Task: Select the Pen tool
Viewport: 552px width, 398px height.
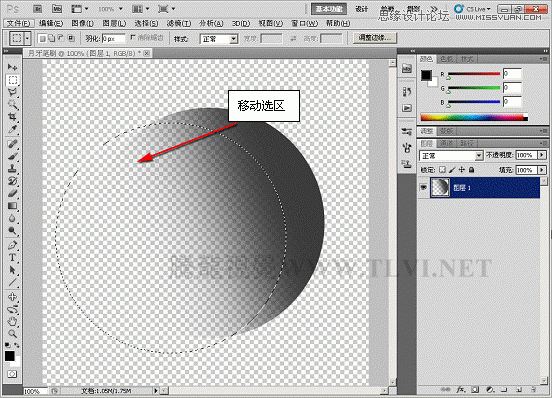Action: pyautogui.click(x=12, y=245)
